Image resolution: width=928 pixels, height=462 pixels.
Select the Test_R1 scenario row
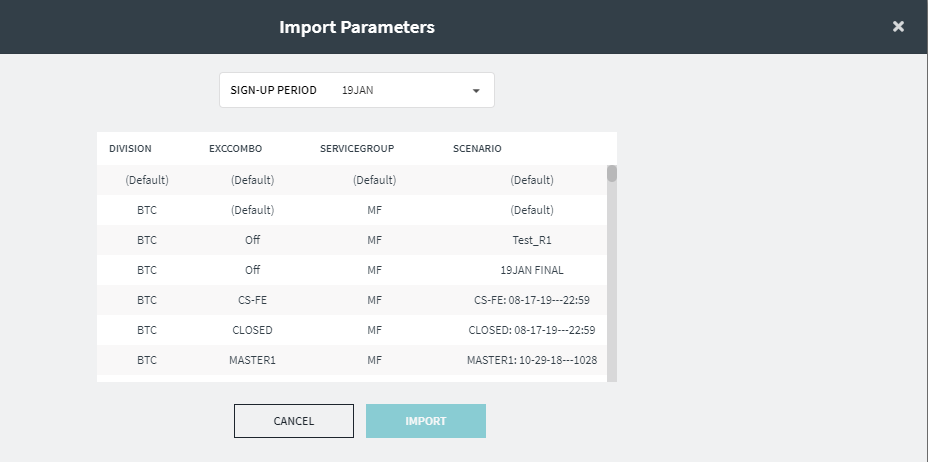(x=352, y=240)
